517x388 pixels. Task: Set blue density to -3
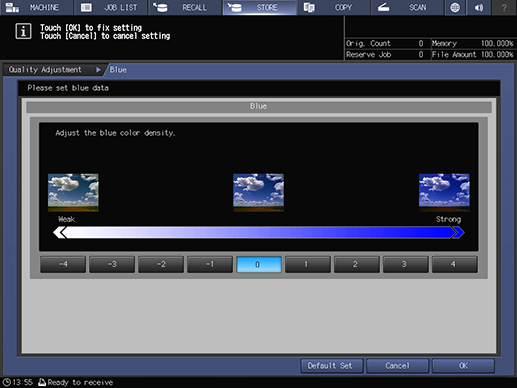coord(112,264)
